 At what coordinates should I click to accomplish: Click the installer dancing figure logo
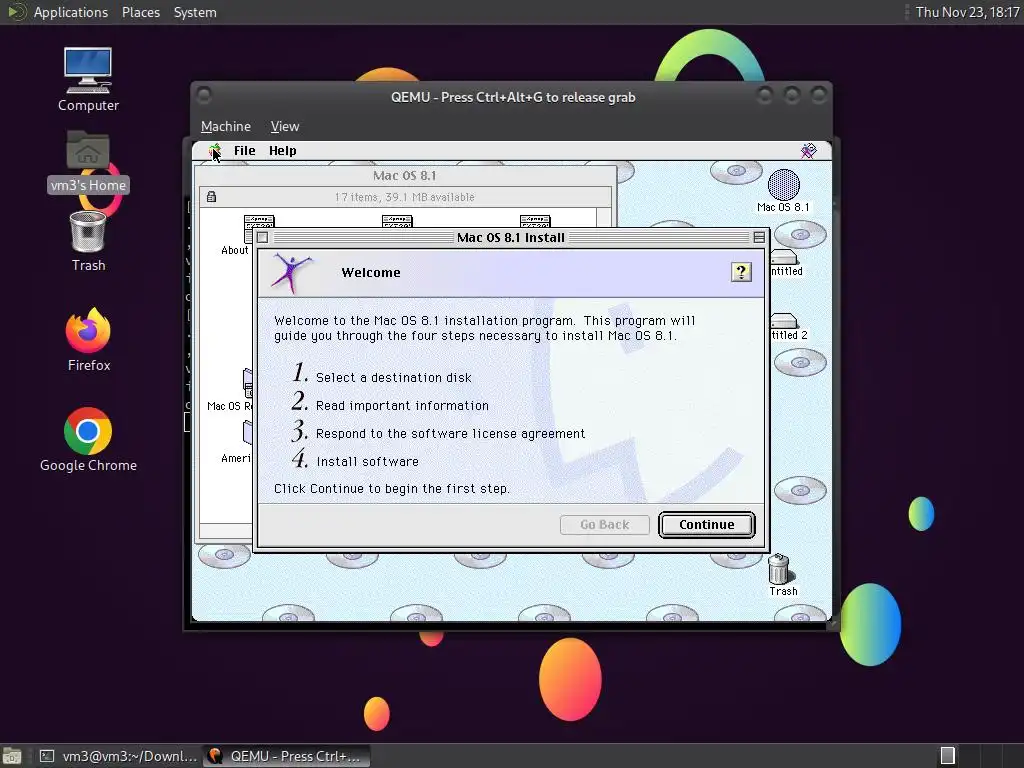tap(291, 272)
